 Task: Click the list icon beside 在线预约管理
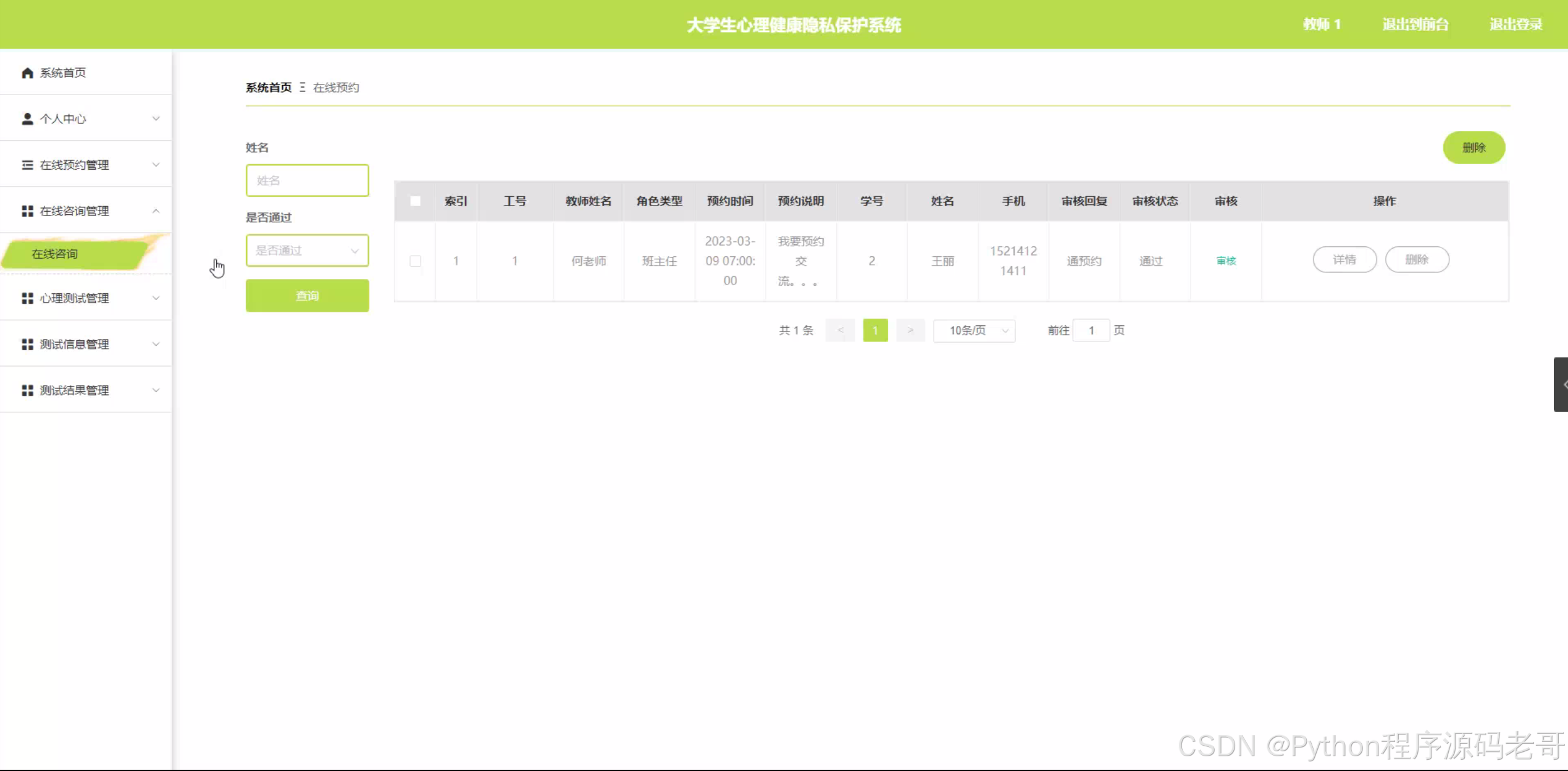point(27,165)
